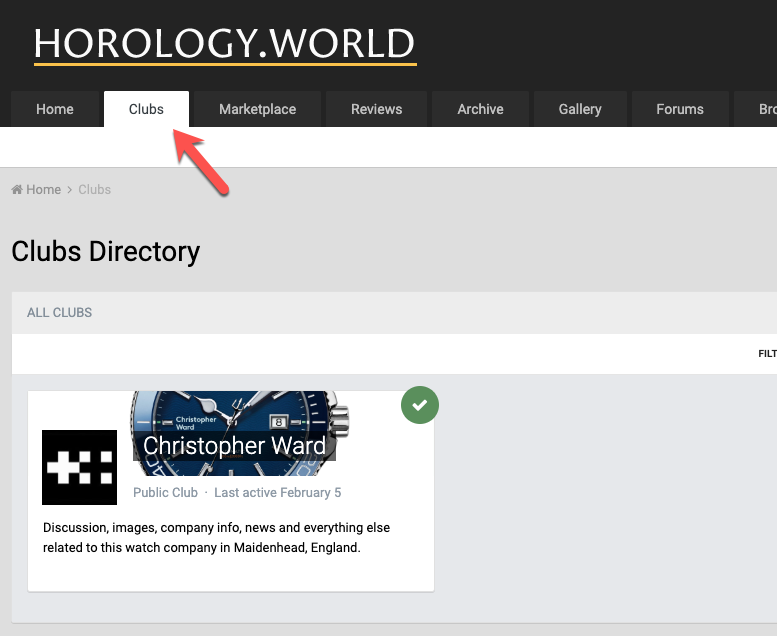Click the green checkmark badge on club card

(x=420, y=405)
